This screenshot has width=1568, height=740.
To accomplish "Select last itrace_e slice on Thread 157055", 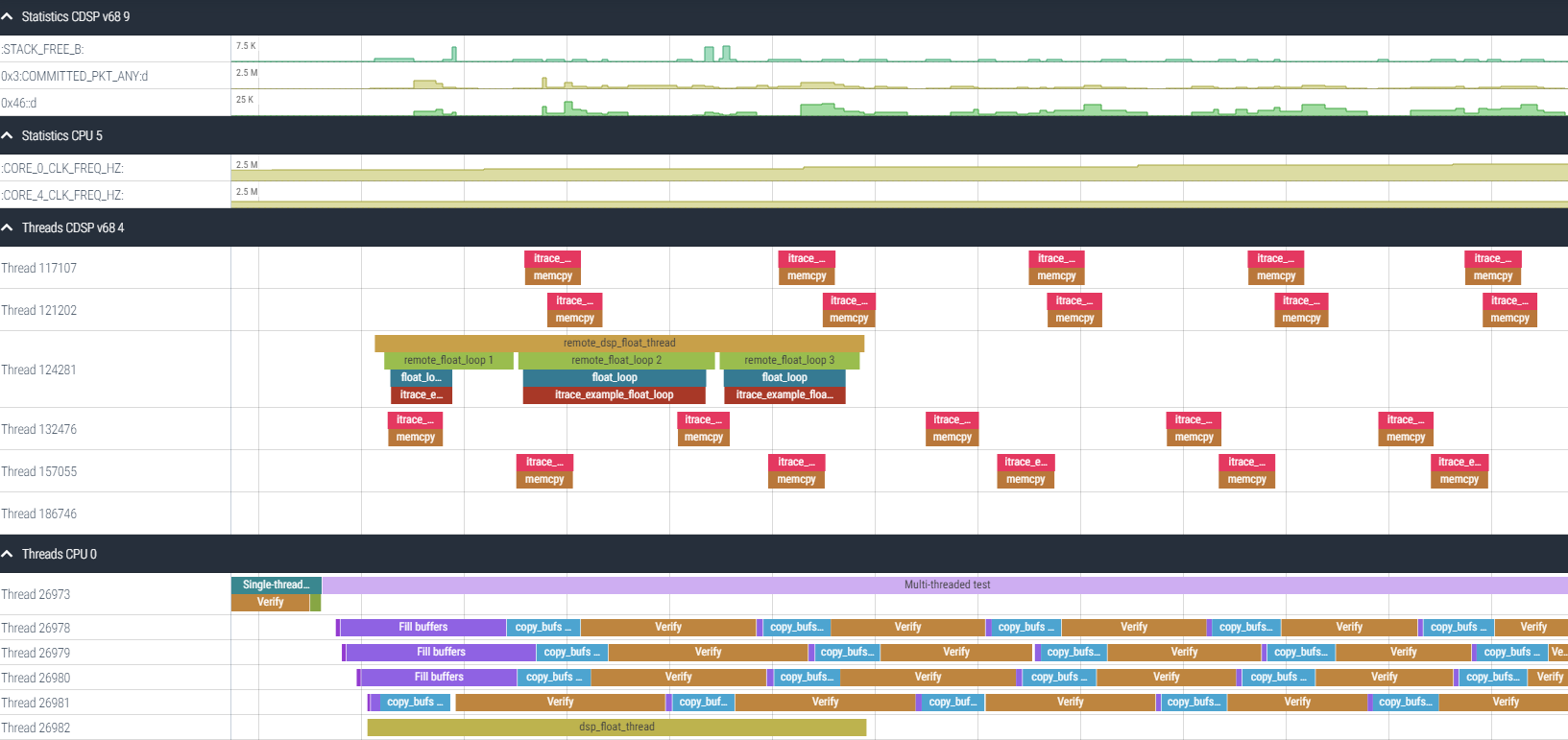I will click(x=1459, y=462).
